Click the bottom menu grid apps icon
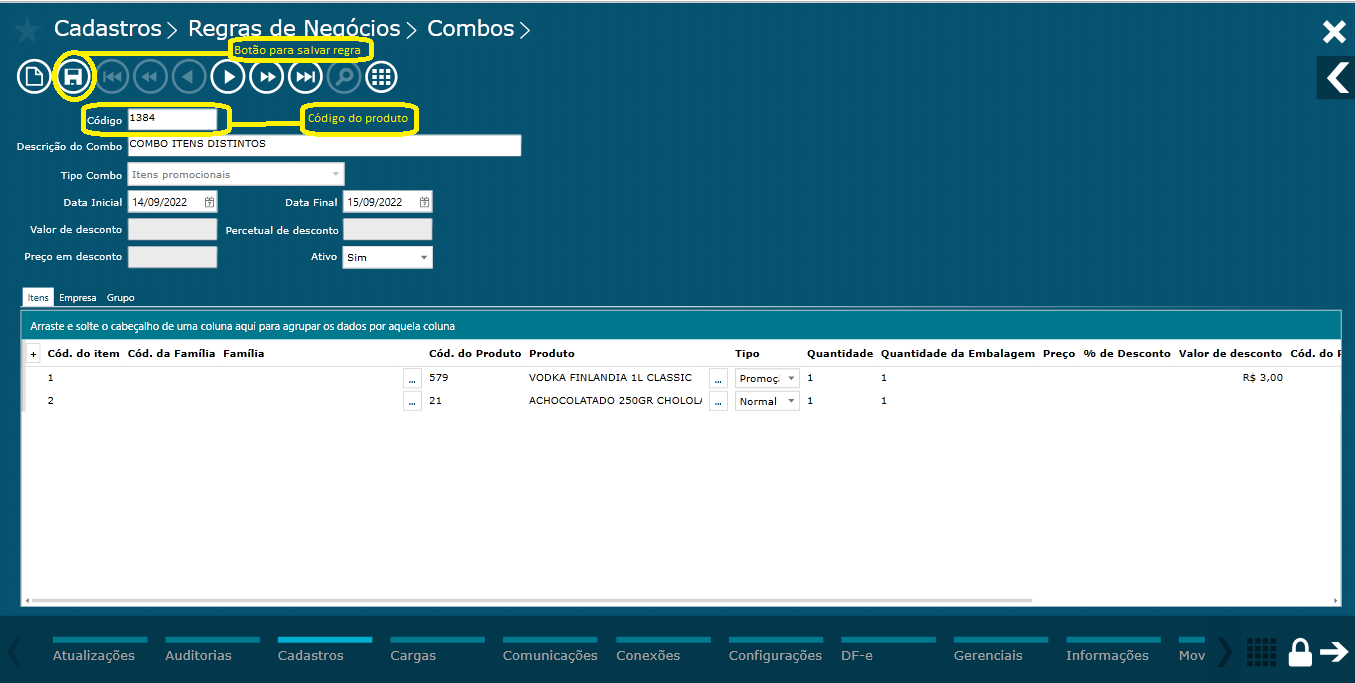The width and height of the screenshot is (1355, 683). [1261, 652]
